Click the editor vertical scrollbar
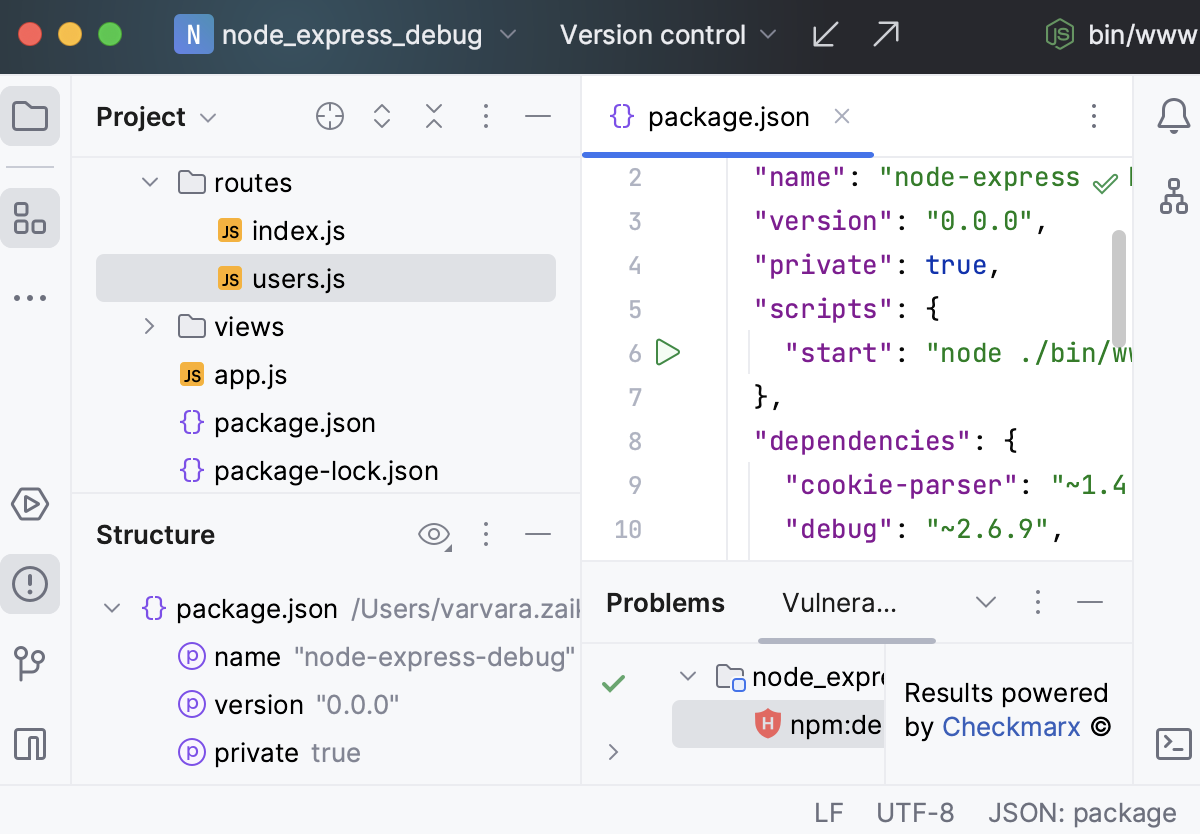 tap(1118, 290)
